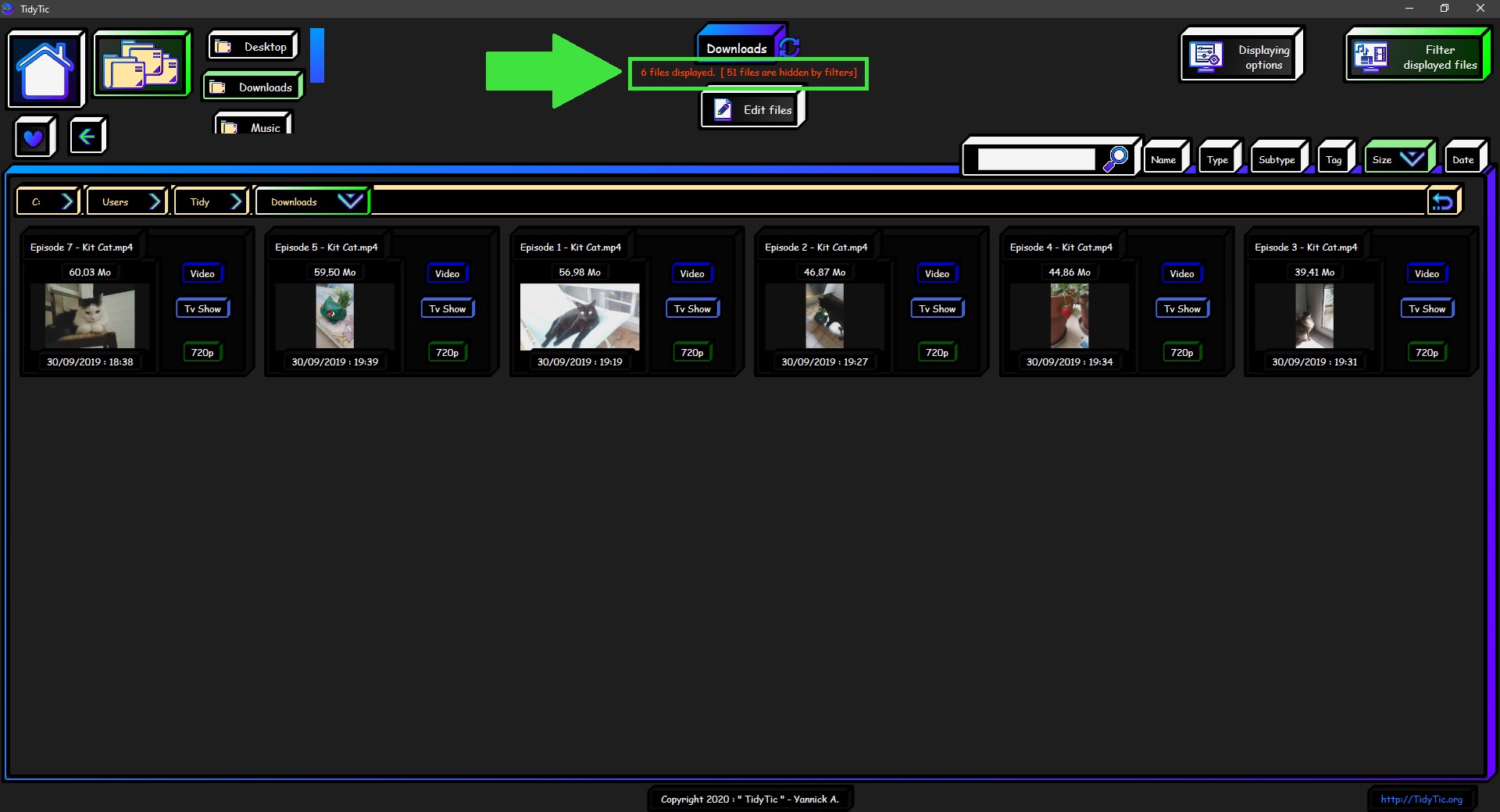The image size is (1500, 812).
Task: Select the Episode 5 - Kit Cat thumbnail
Action: point(334,315)
